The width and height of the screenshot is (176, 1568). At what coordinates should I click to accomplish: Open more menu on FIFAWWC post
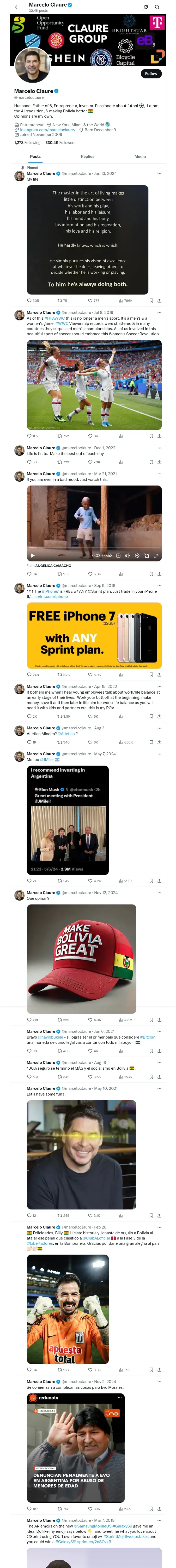pos(160,312)
